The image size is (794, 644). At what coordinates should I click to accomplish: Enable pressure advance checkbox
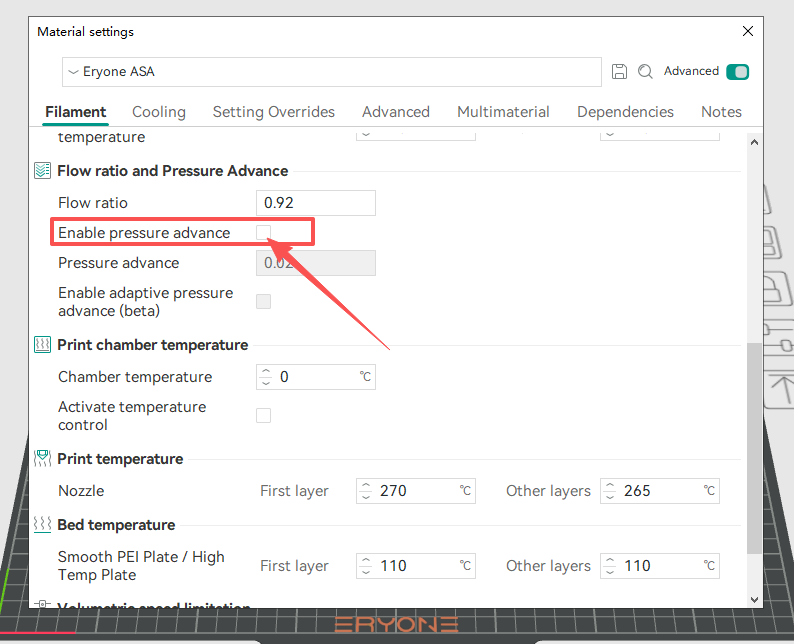[264, 233]
